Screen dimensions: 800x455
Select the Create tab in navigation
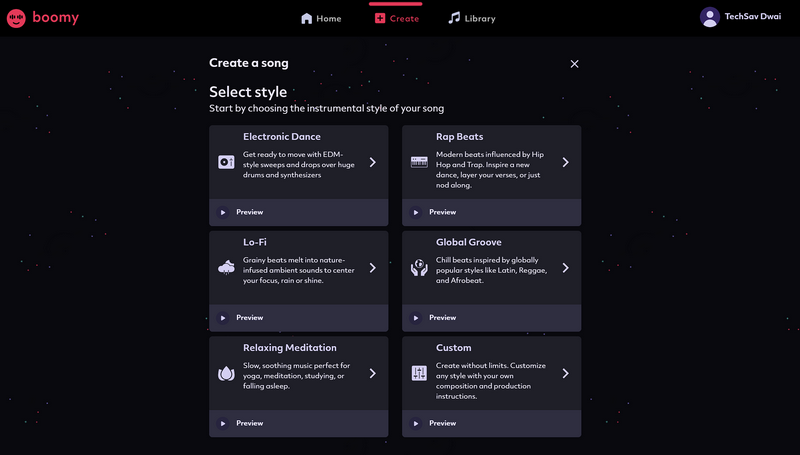(x=396, y=18)
